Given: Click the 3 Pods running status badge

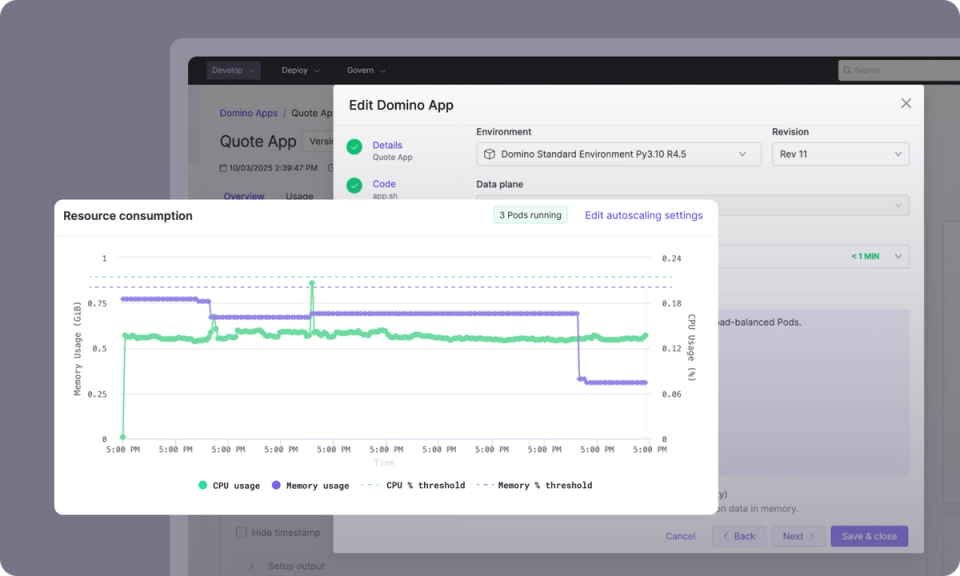Looking at the screenshot, I should click(x=529, y=214).
